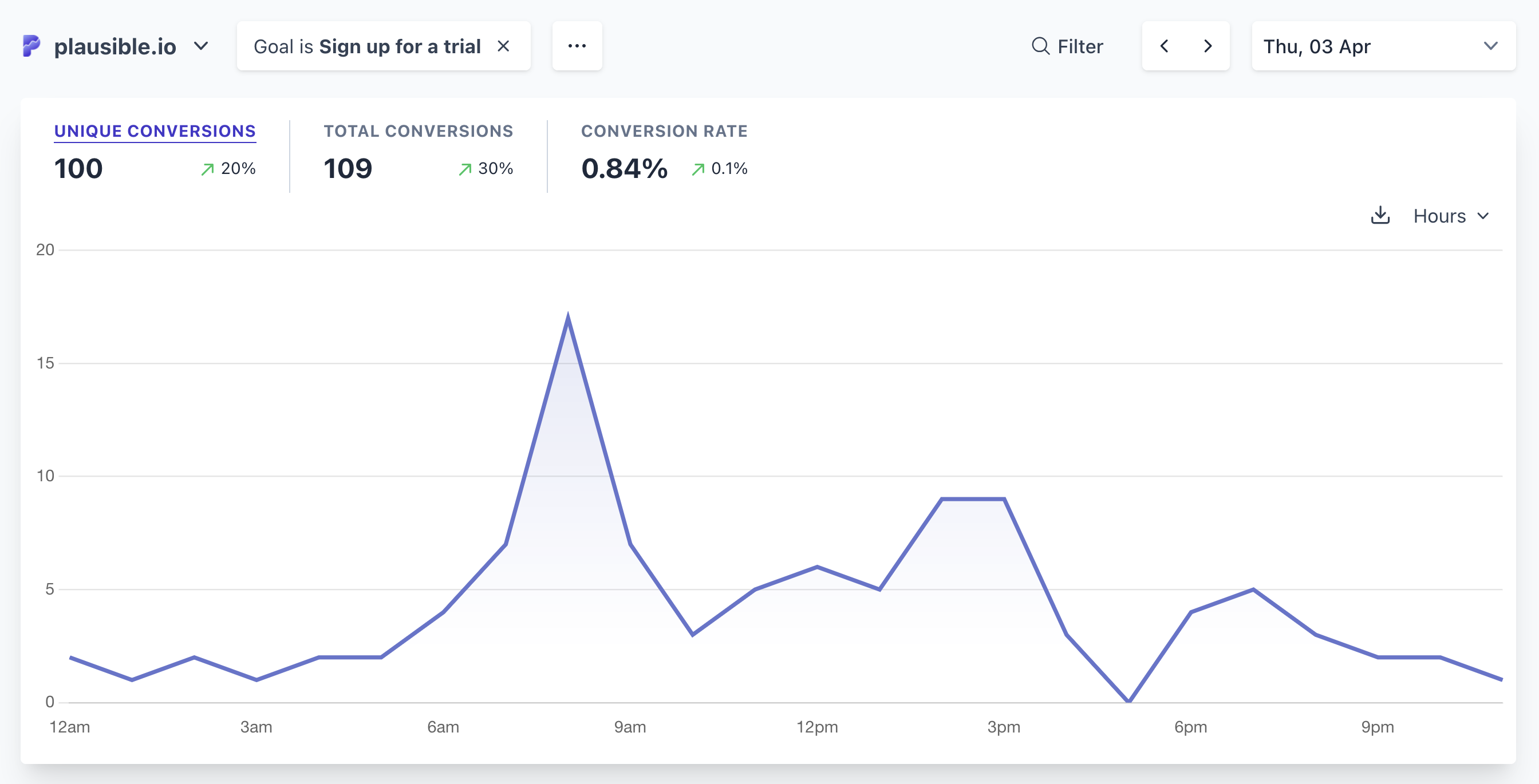The width and height of the screenshot is (1539, 784).
Task: Click the 9am label on the x-axis
Action: pos(630,727)
